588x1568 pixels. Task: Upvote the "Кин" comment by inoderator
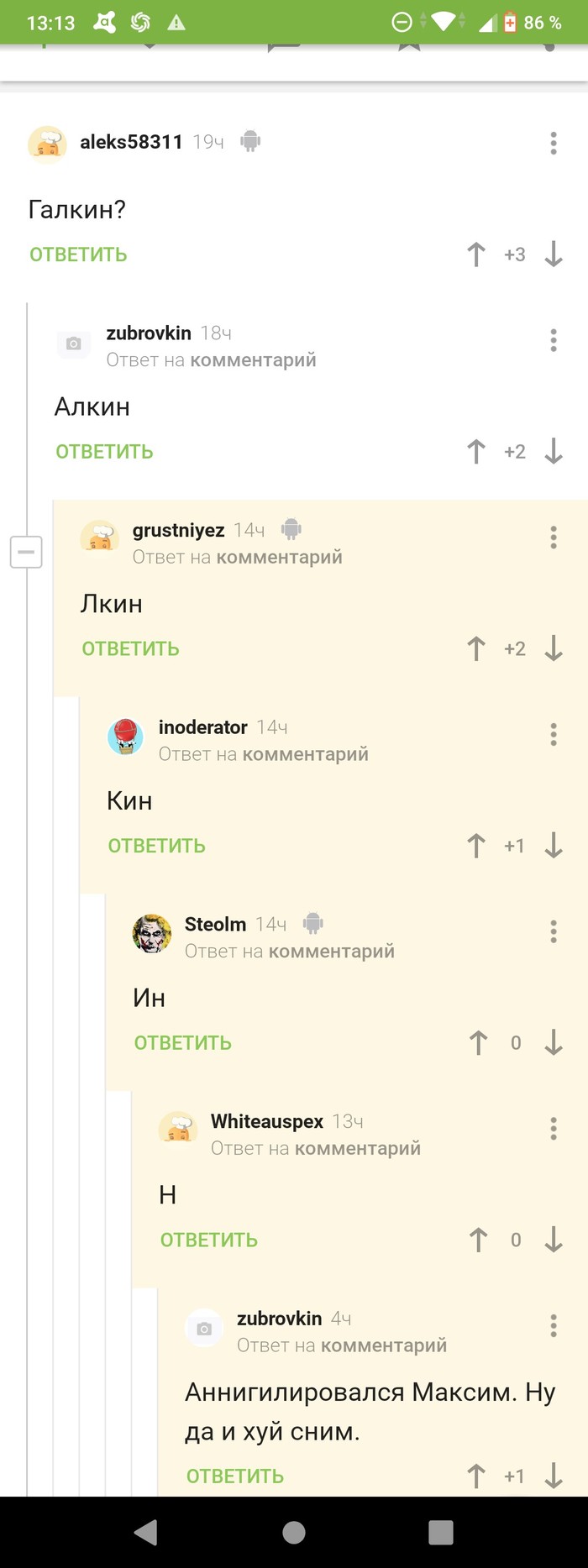[476, 845]
